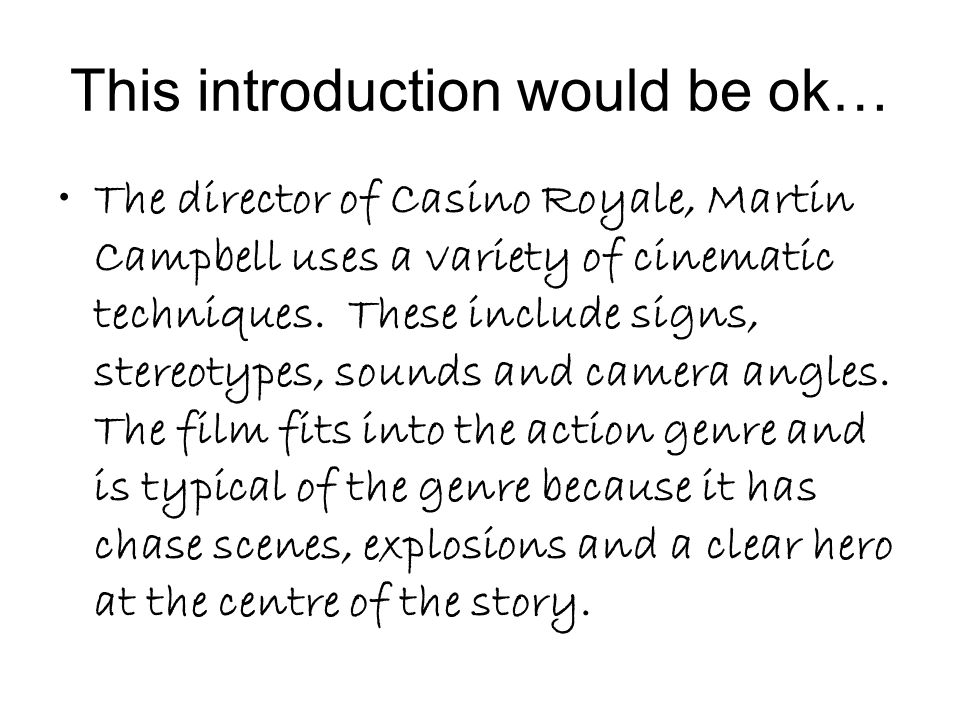Click the word 'because' in the sixth line
960x720 pixels.
pos(617,487)
